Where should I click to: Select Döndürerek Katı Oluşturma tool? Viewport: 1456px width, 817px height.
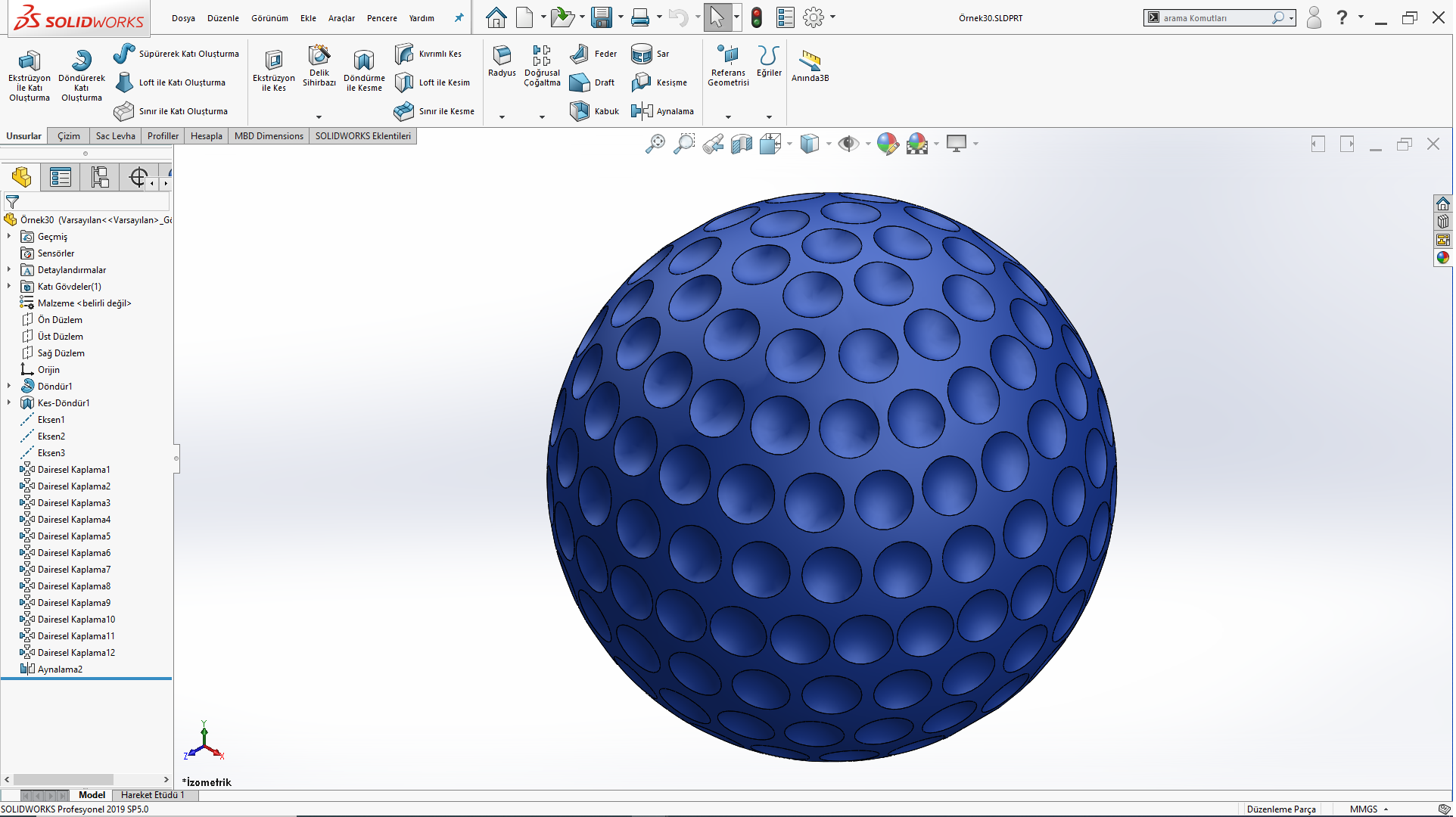82,75
